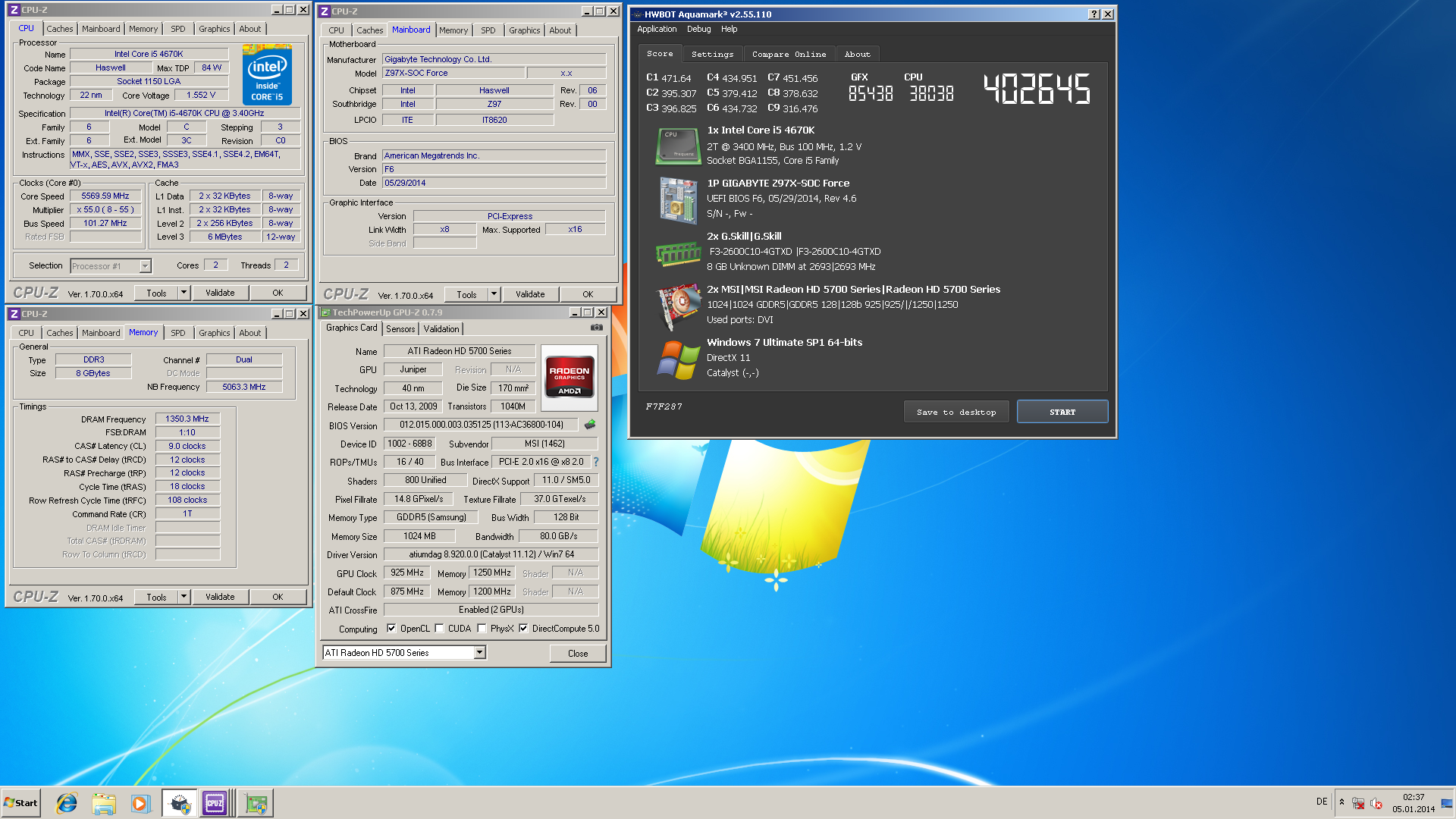Screen dimensions: 1456x819
Task: Open Graphics tab in CPU-Z Mainboard window
Action: pyautogui.click(x=525, y=30)
